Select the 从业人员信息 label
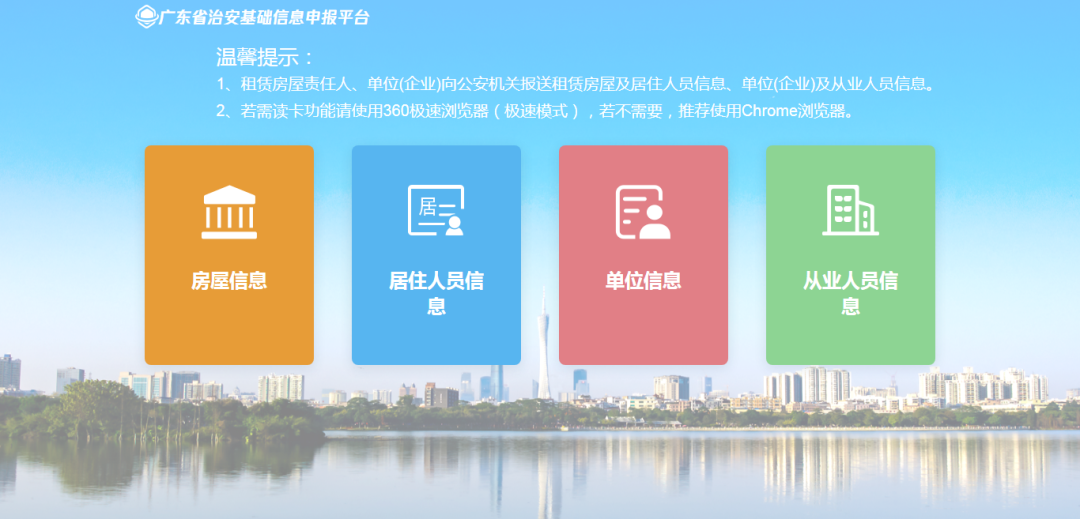 click(x=850, y=293)
